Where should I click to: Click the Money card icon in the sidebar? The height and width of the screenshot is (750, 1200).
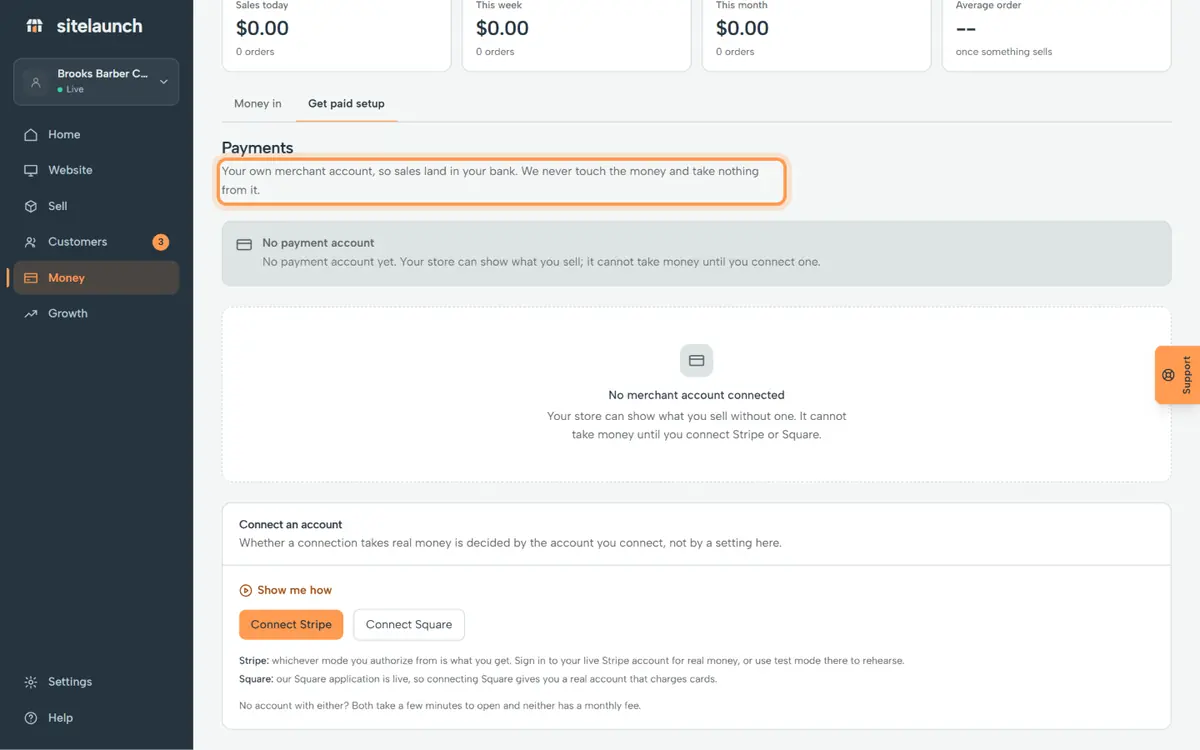tap(31, 278)
